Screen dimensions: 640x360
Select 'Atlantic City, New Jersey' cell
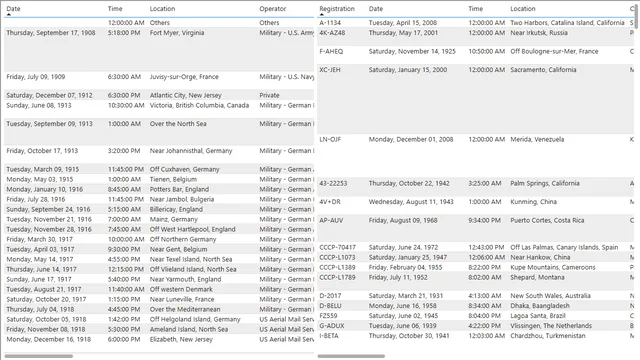tap(185, 95)
